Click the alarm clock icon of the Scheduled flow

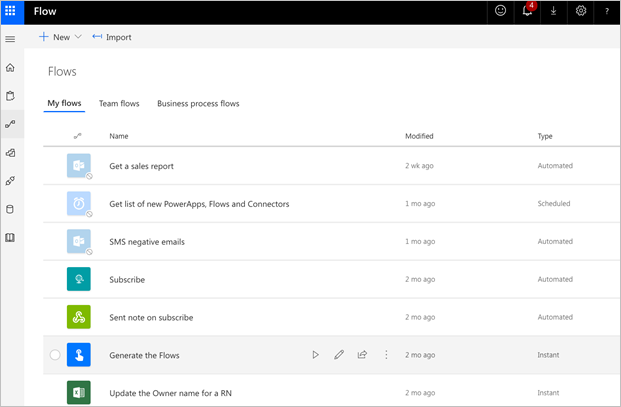coord(78,204)
